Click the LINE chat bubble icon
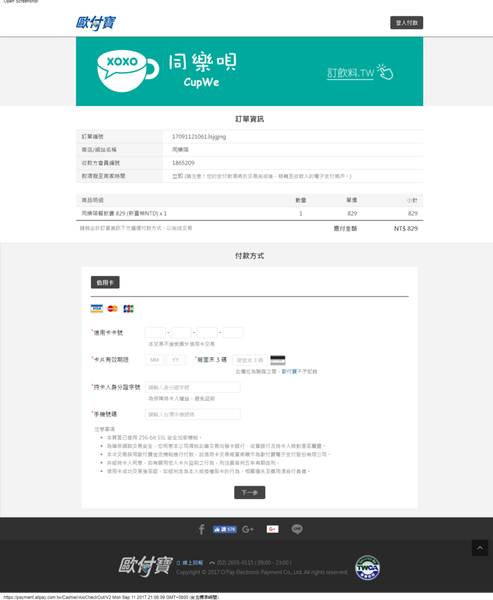Image resolution: width=493 pixels, height=600 pixels. tap(297, 529)
